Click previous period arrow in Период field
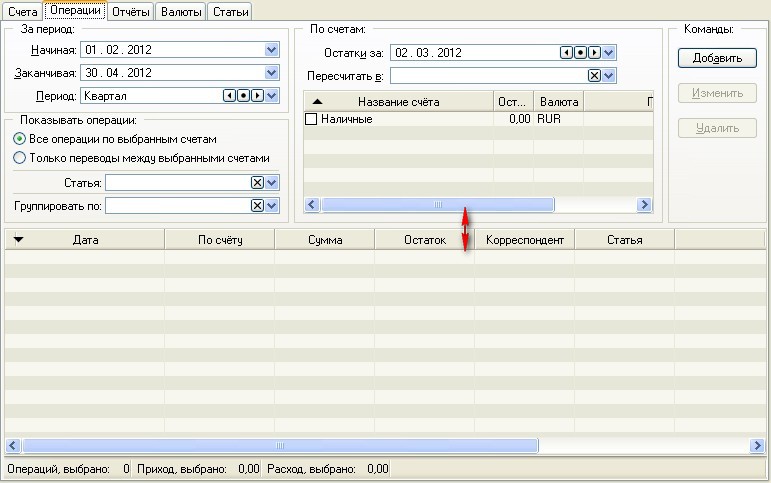 [x=229, y=96]
